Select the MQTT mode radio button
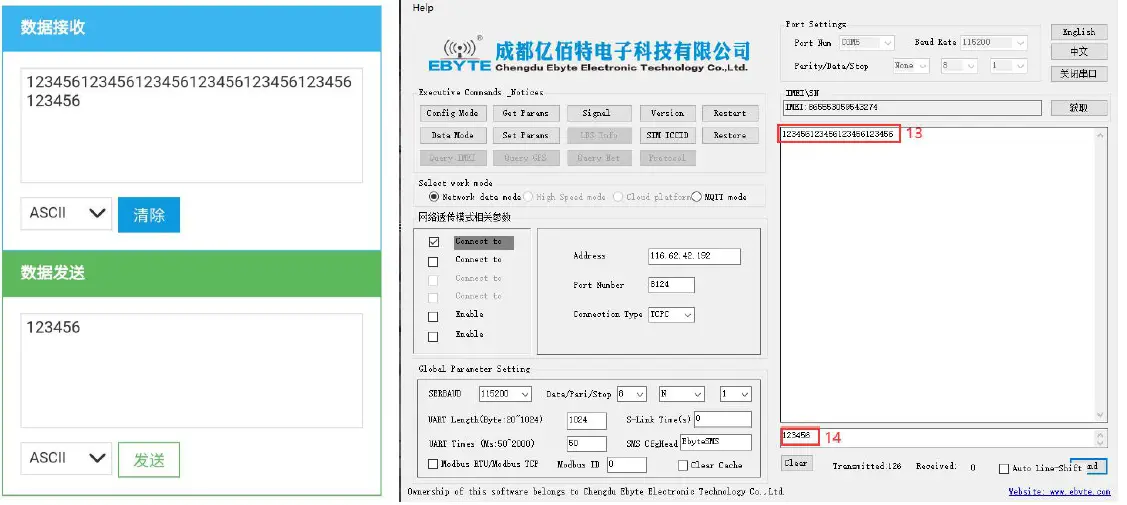The height and width of the screenshot is (505, 1127). [696, 197]
